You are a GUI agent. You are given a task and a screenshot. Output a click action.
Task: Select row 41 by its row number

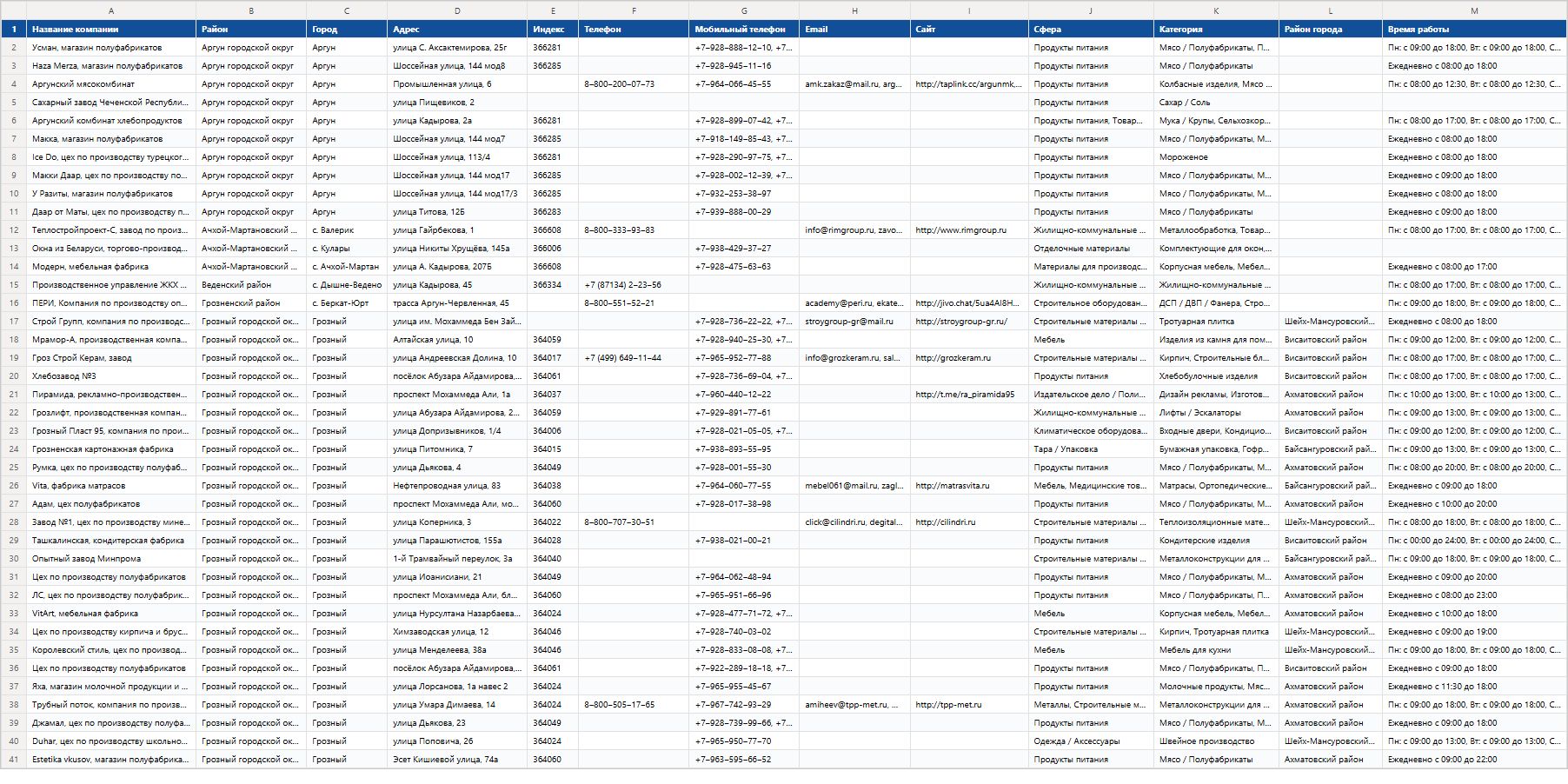[x=13, y=760]
